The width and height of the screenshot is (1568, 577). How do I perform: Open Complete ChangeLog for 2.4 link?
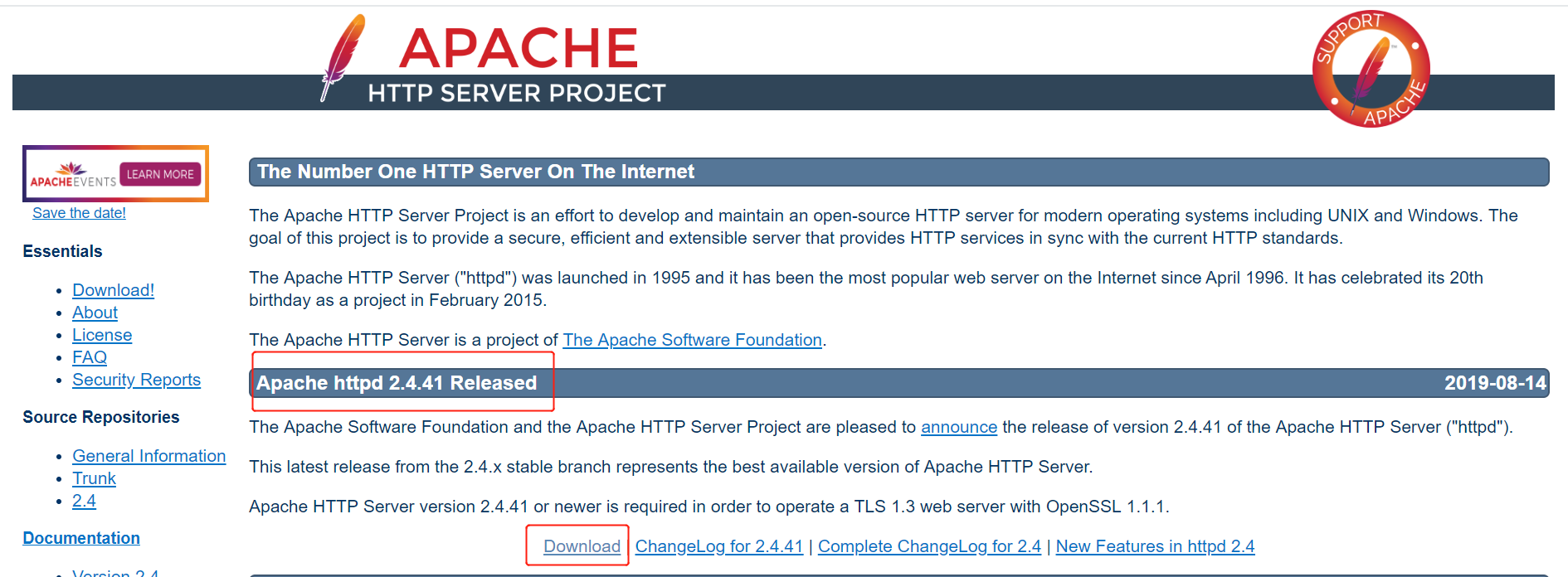[x=929, y=546]
